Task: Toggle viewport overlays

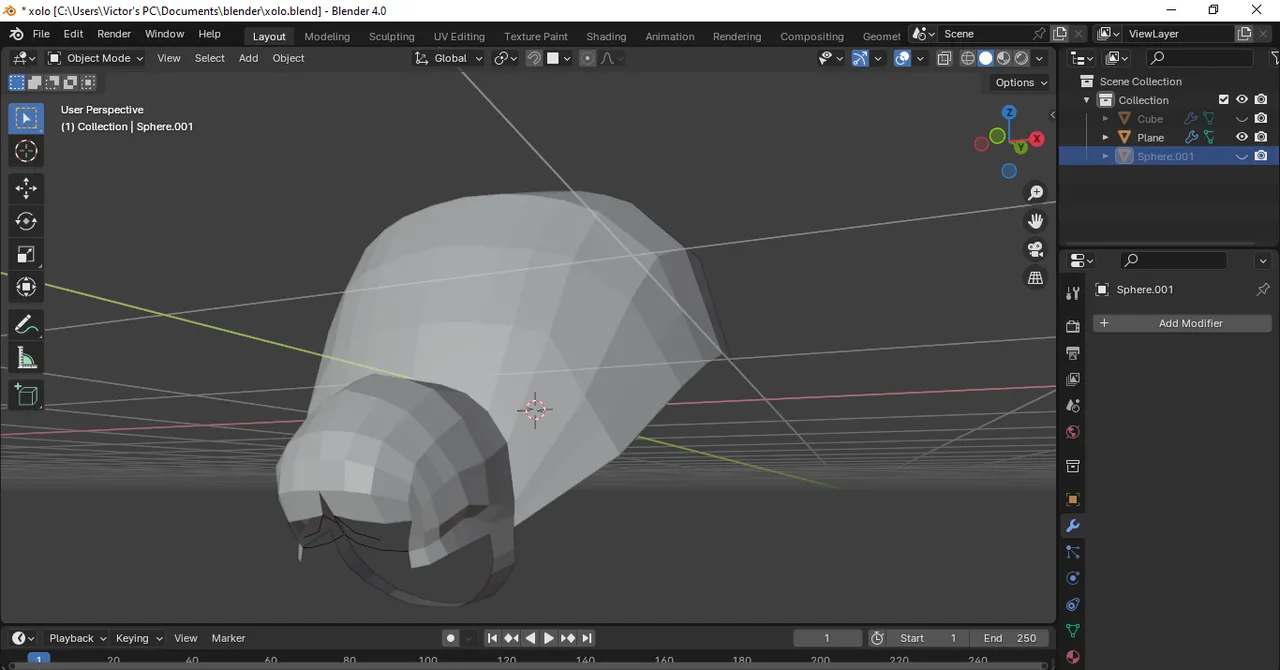Action: click(902, 58)
